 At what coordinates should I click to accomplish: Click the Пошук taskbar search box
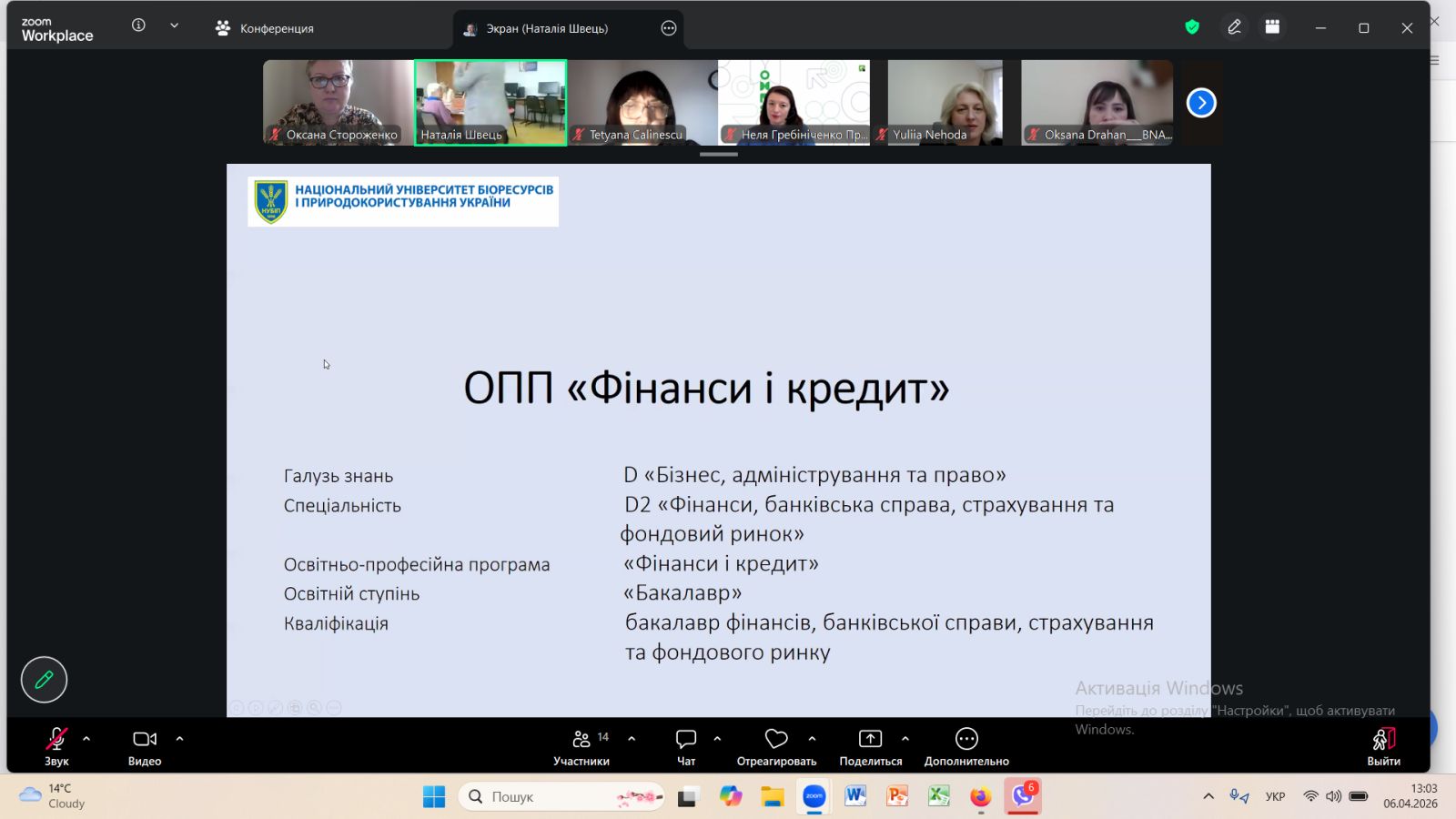[562, 797]
